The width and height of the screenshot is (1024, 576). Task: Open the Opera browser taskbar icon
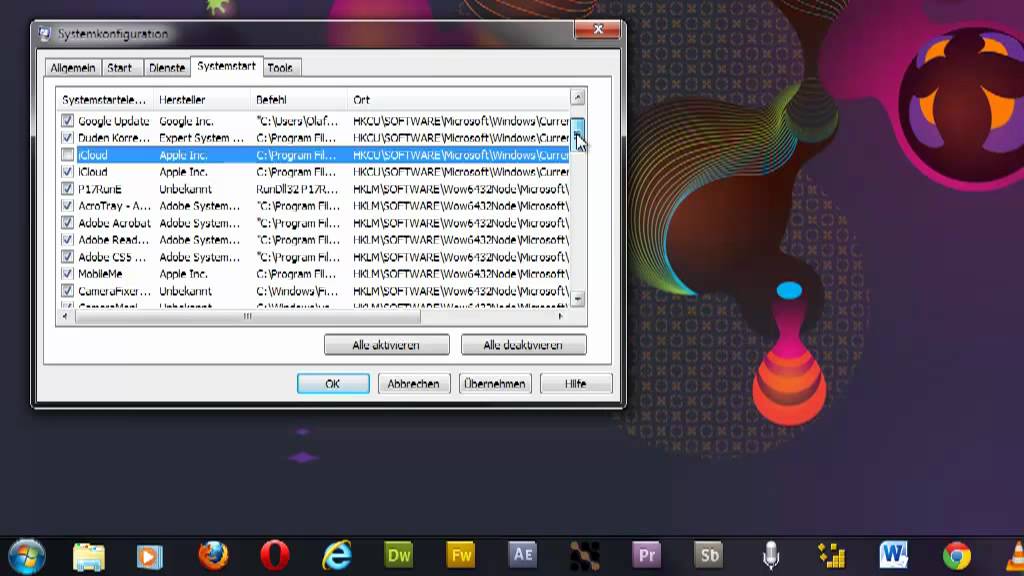tap(275, 556)
